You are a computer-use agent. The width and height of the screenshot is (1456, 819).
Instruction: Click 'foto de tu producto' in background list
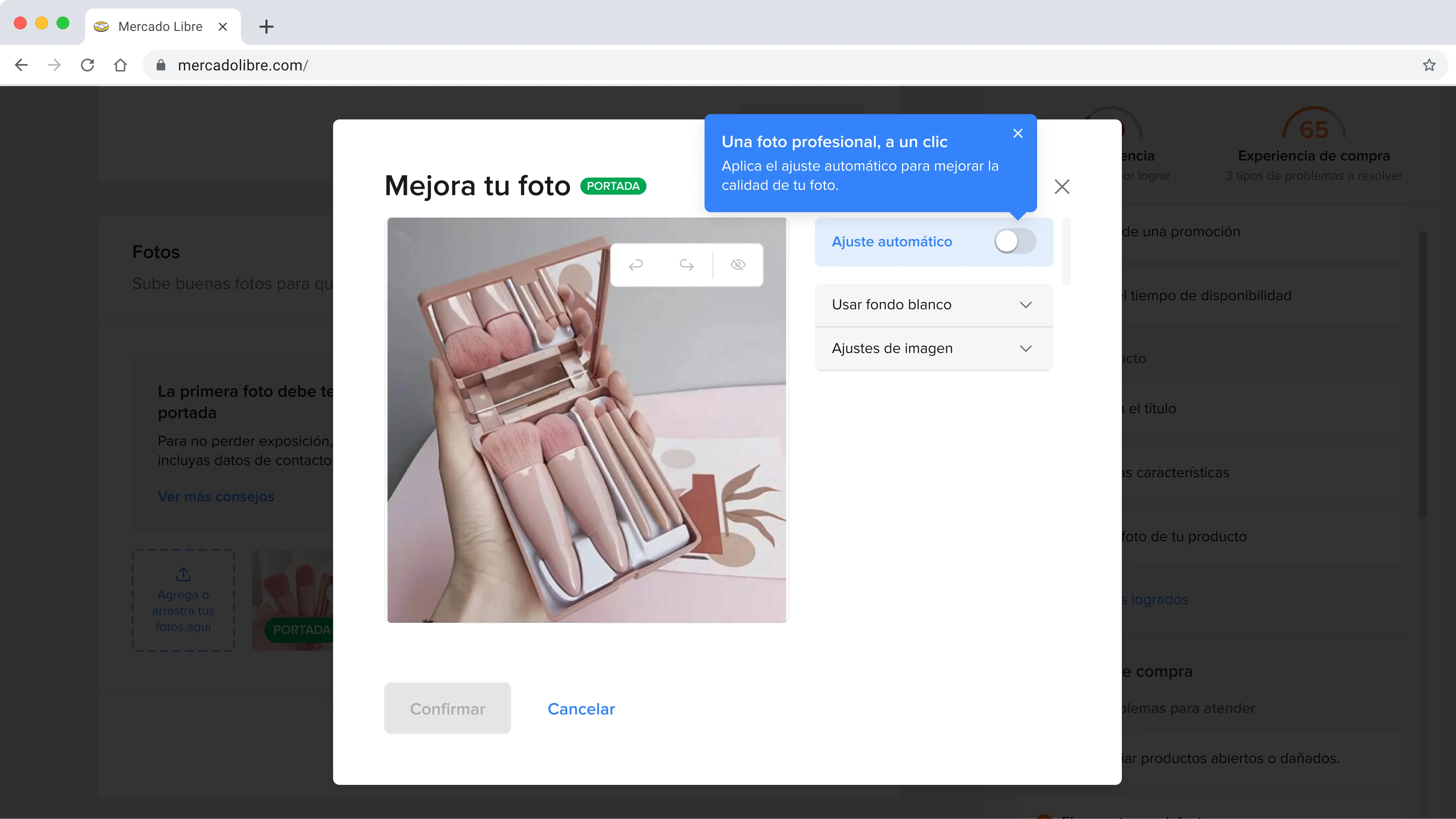1184,537
